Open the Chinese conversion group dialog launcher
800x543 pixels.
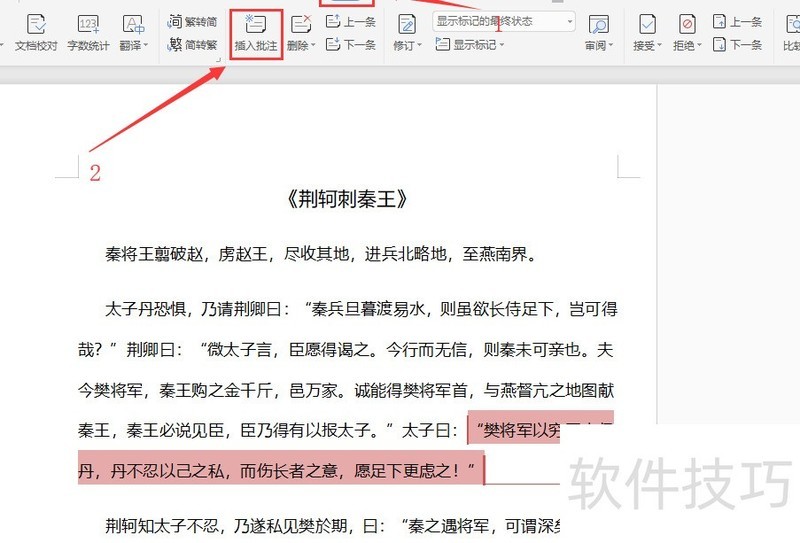pyautogui.click(x=219, y=60)
